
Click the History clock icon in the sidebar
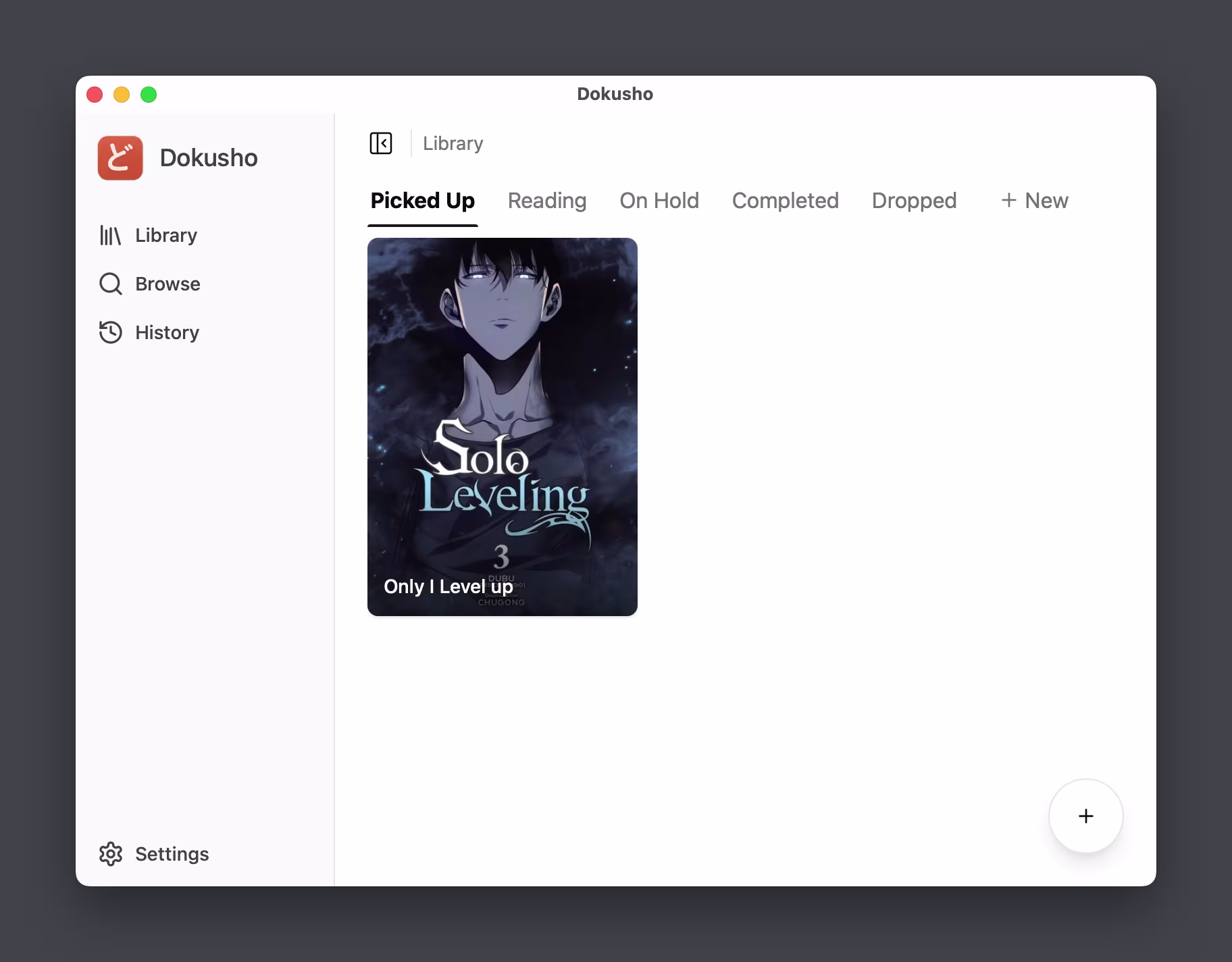111,332
